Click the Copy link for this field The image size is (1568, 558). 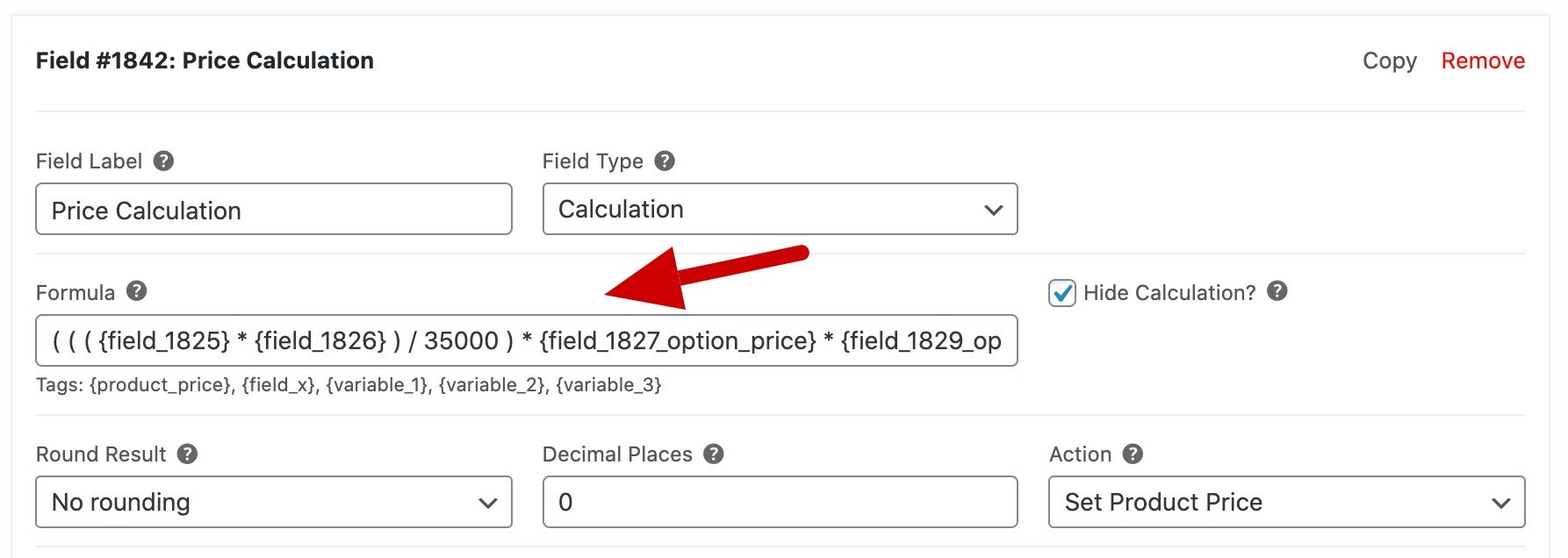point(1390,61)
